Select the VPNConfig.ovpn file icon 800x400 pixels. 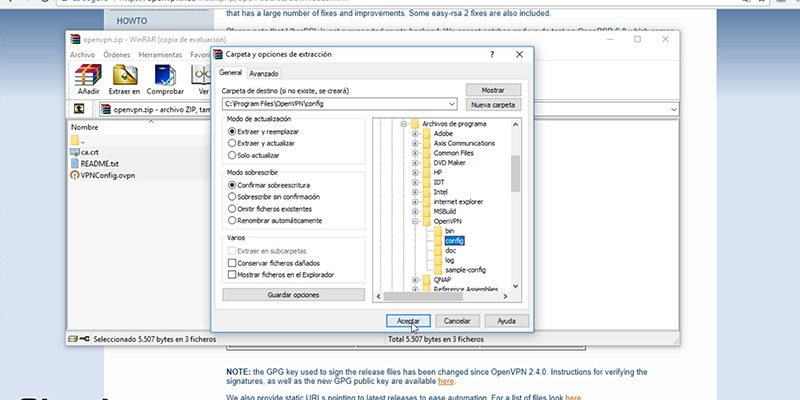pos(75,175)
